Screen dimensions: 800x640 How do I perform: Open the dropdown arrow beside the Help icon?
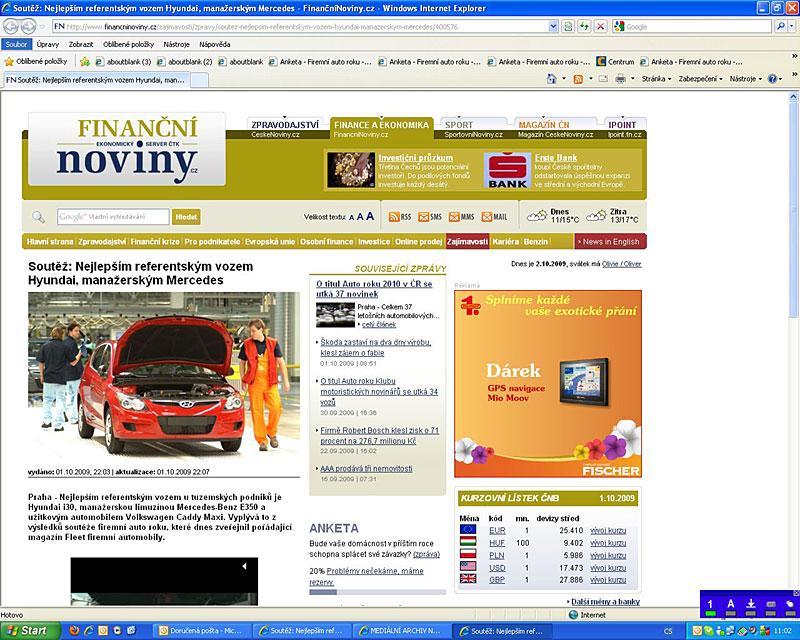point(780,79)
